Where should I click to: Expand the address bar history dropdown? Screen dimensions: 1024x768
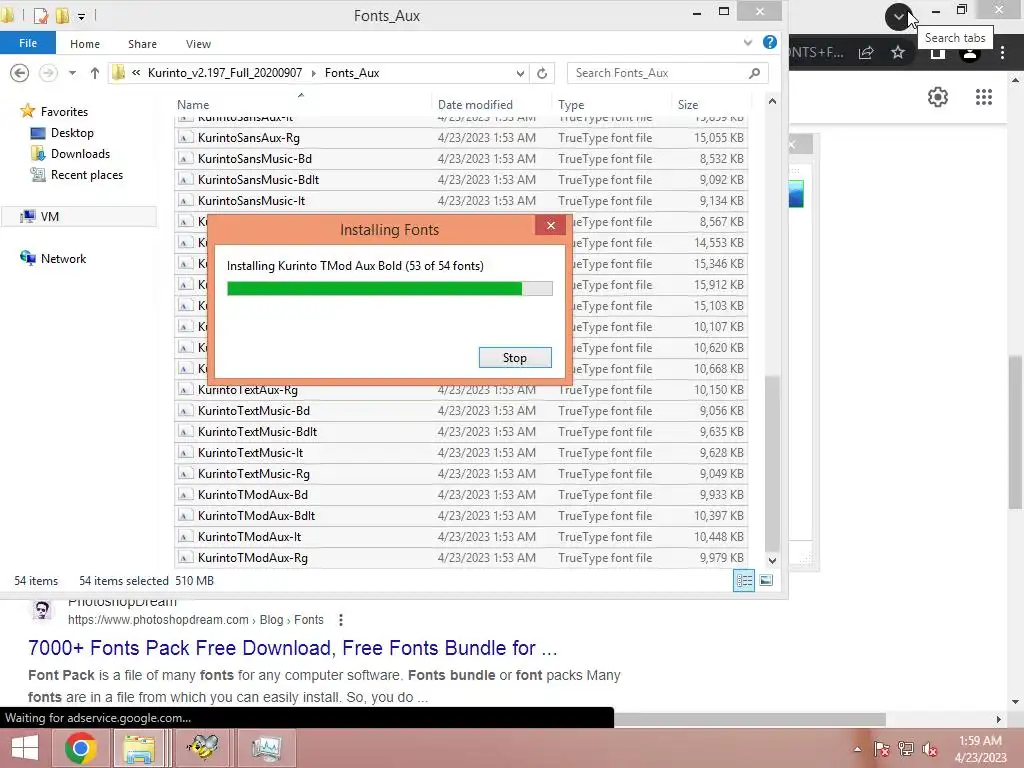pos(520,73)
